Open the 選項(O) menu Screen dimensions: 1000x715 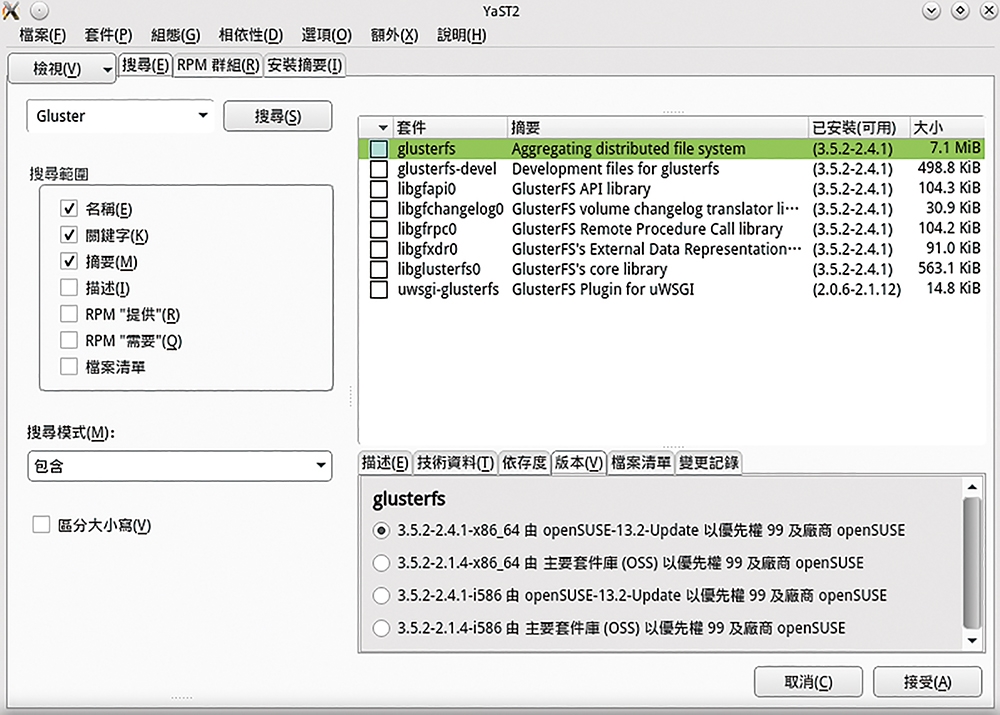(x=327, y=35)
